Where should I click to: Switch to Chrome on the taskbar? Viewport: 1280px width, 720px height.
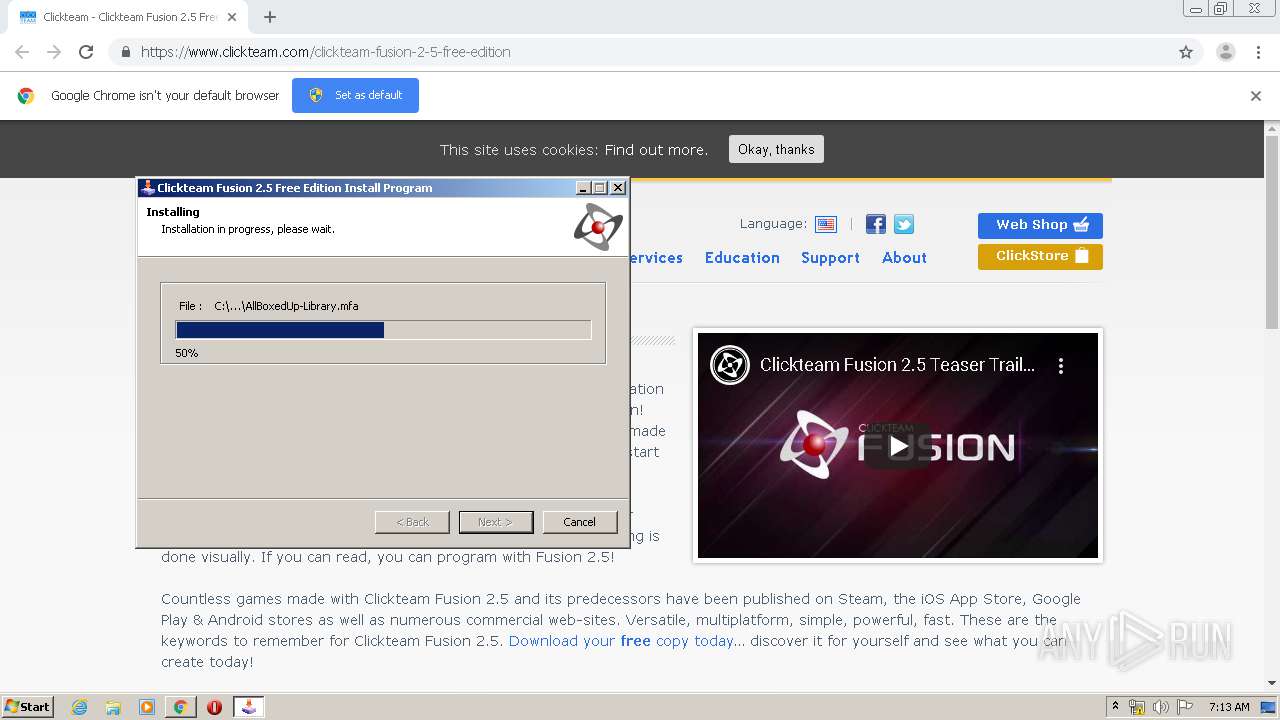(x=180, y=707)
